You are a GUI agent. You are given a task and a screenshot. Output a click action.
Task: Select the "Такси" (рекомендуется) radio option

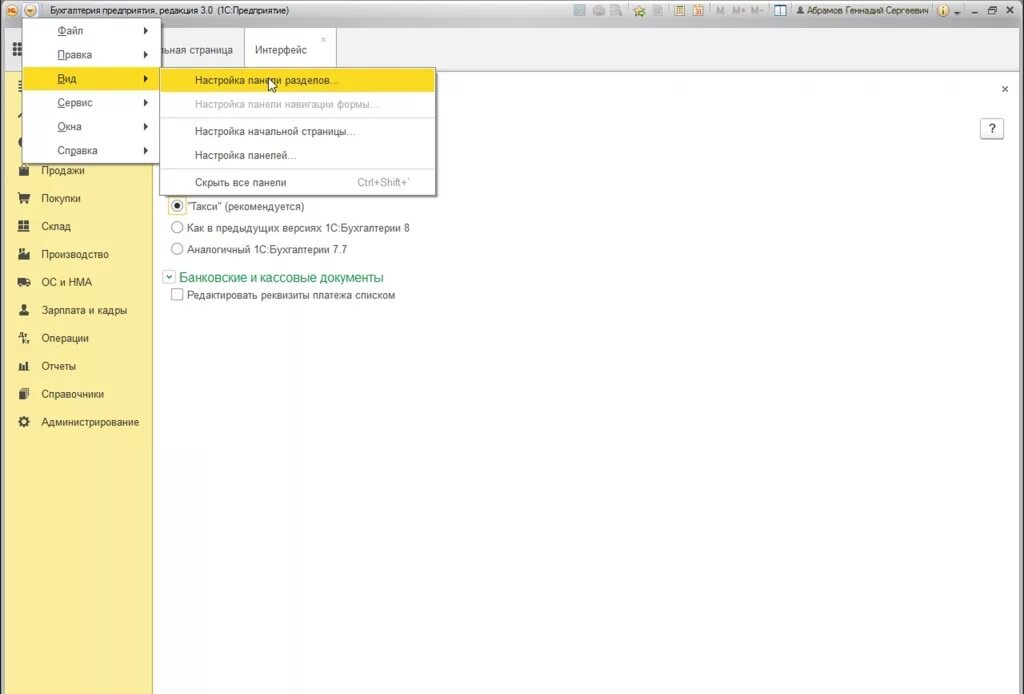tap(176, 206)
